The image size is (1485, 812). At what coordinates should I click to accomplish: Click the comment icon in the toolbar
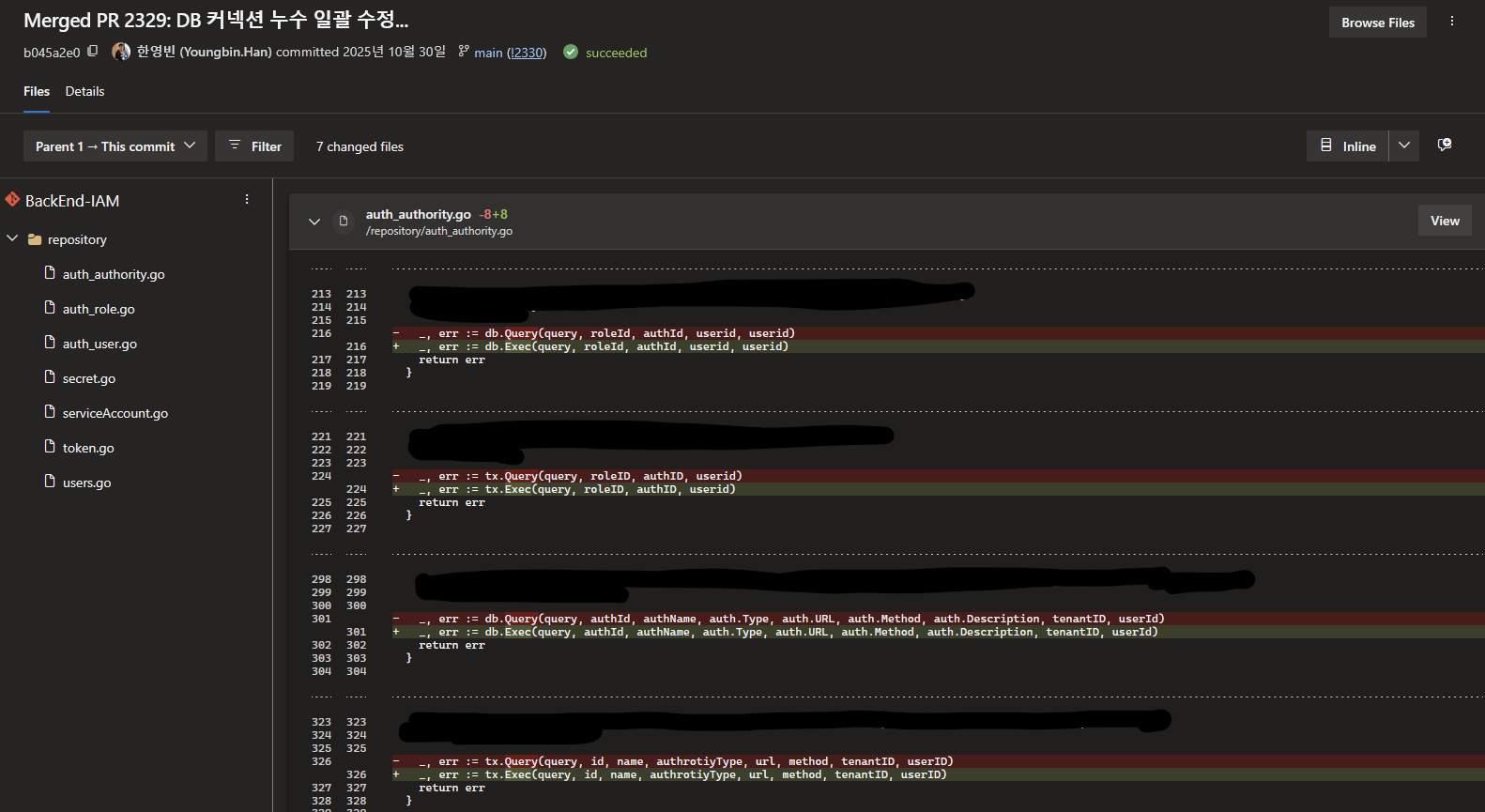pyautogui.click(x=1445, y=146)
